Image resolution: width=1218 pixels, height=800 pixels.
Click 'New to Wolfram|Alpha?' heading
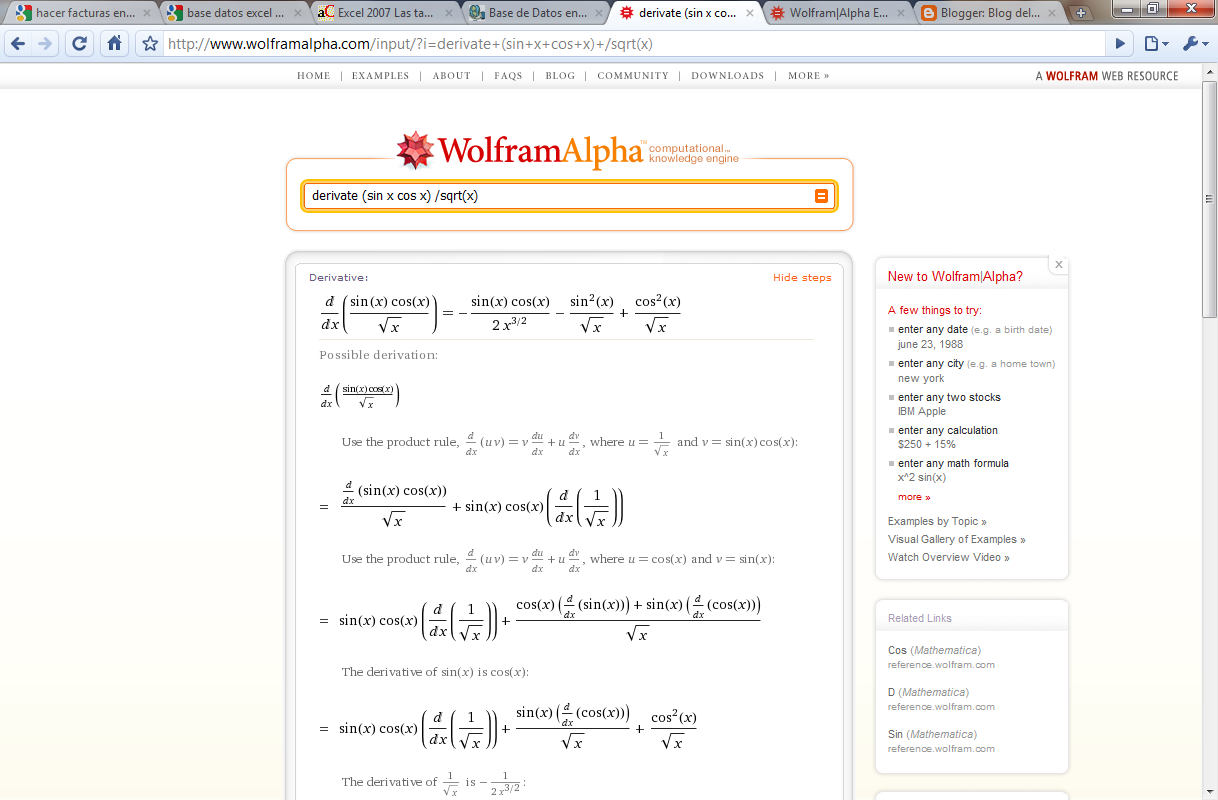(x=955, y=277)
